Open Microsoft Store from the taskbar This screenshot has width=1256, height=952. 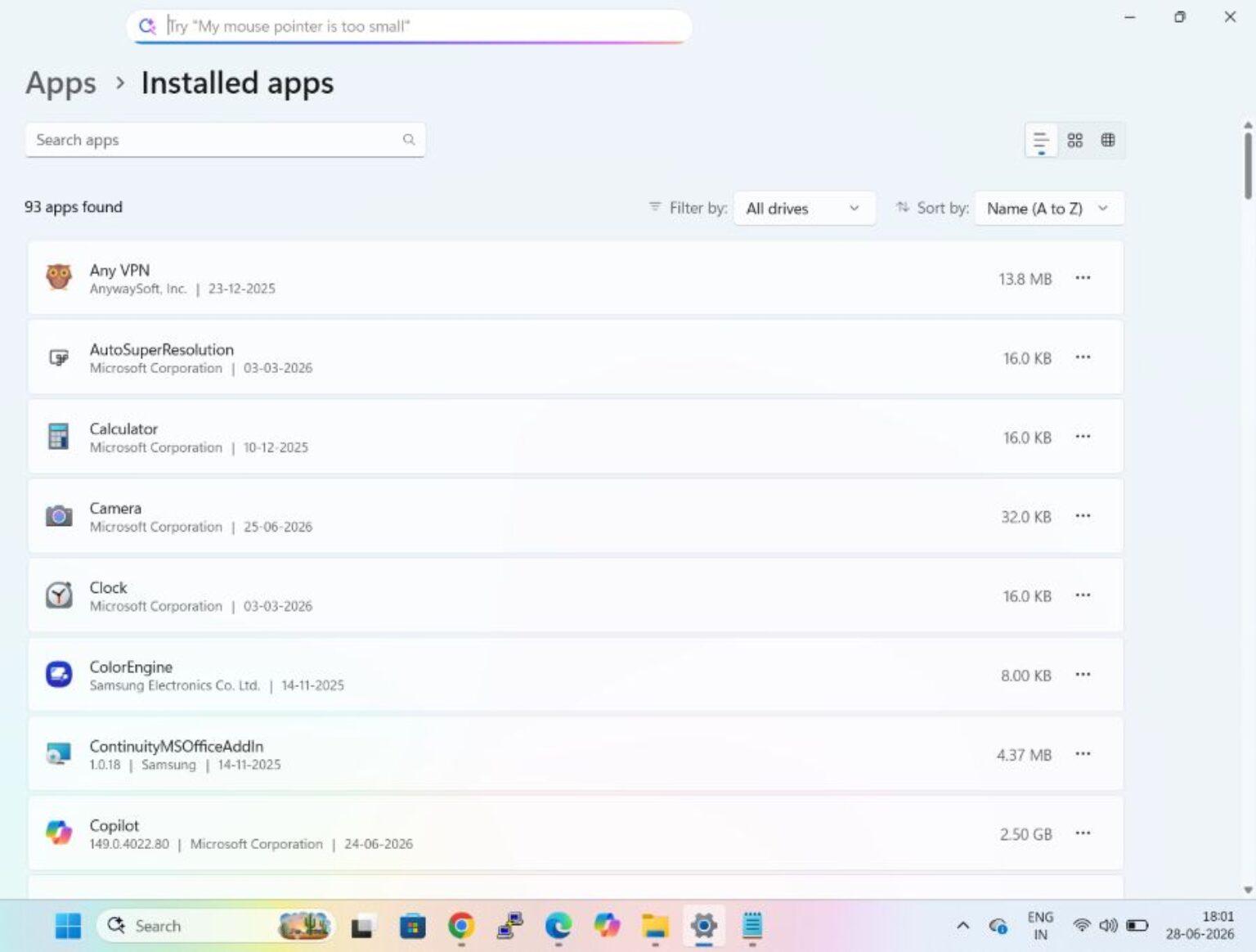point(412,926)
